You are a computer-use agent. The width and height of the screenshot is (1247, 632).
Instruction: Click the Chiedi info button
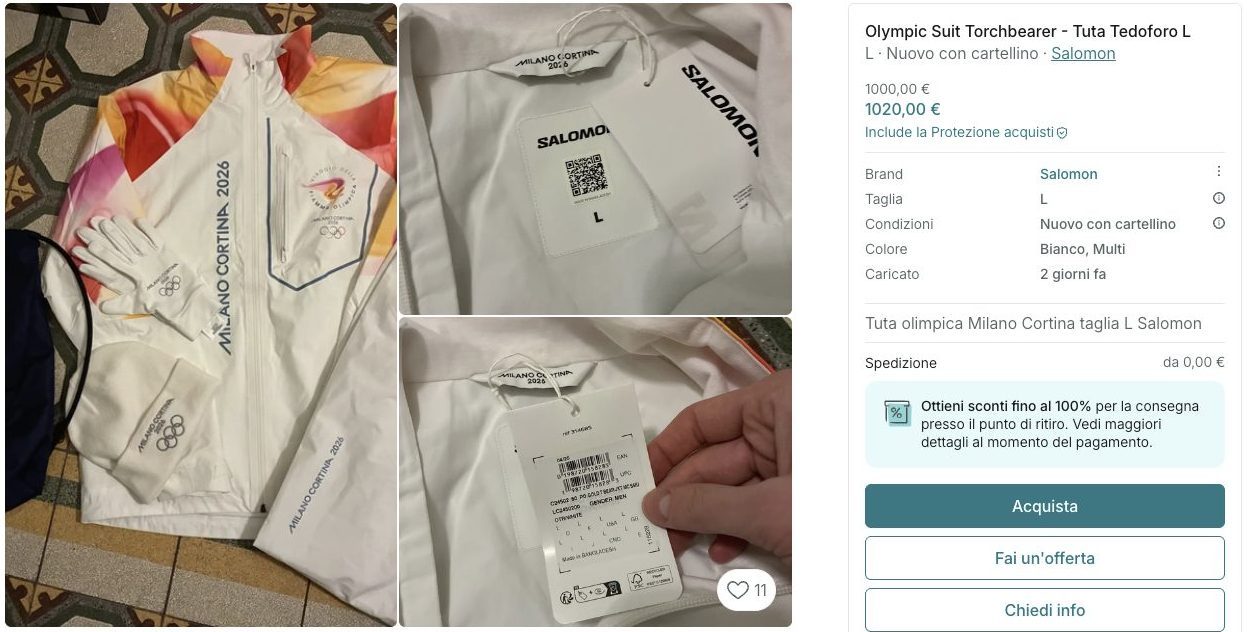(1044, 610)
